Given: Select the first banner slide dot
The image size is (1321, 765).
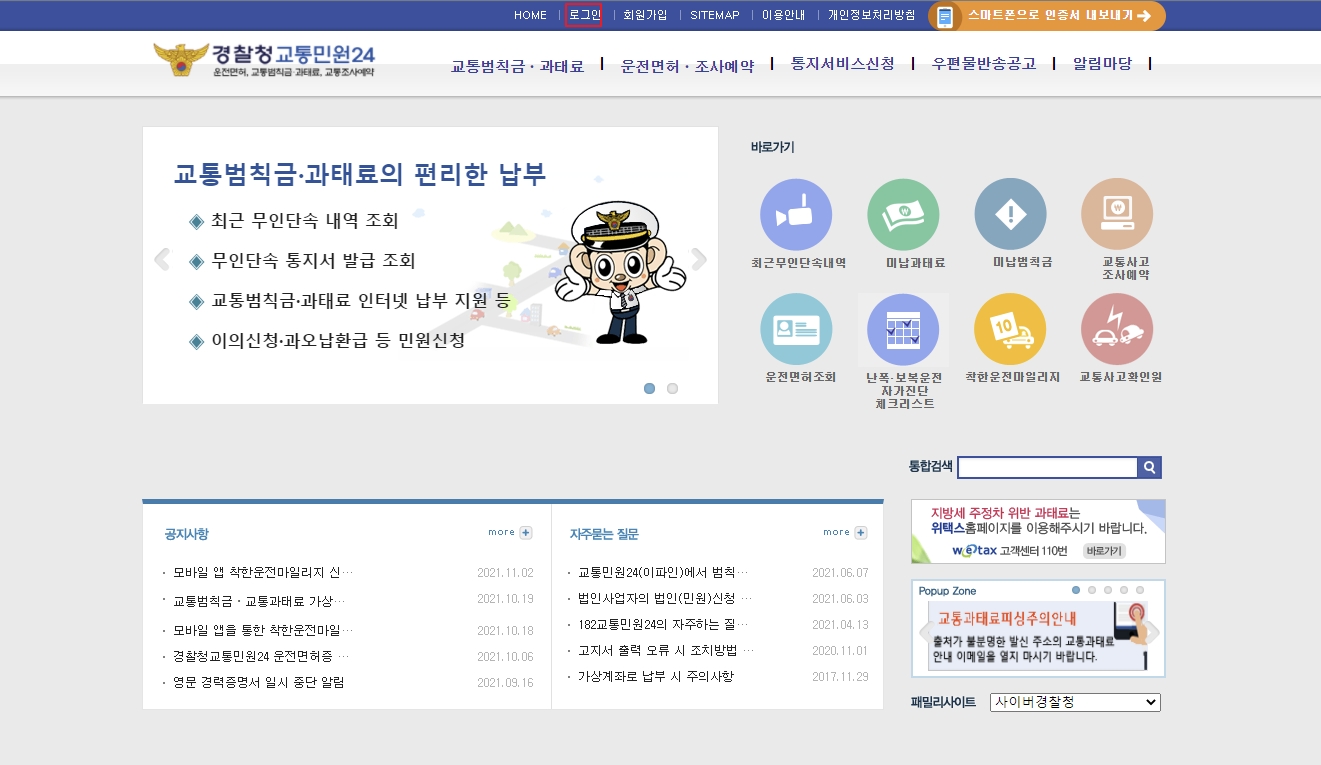Looking at the screenshot, I should [x=650, y=388].
